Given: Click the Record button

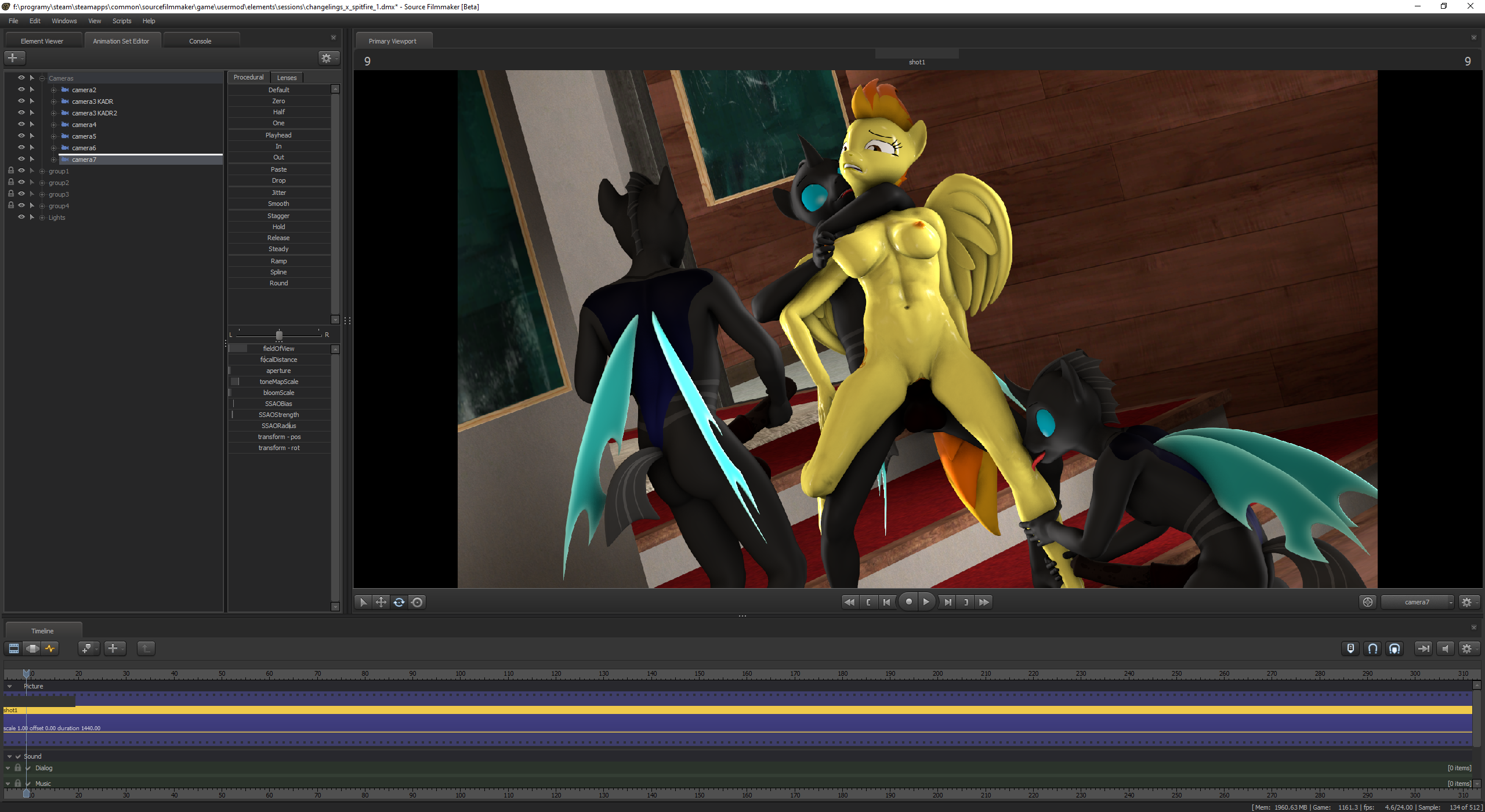Looking at the screenshot, I should (x=908, y=602).
